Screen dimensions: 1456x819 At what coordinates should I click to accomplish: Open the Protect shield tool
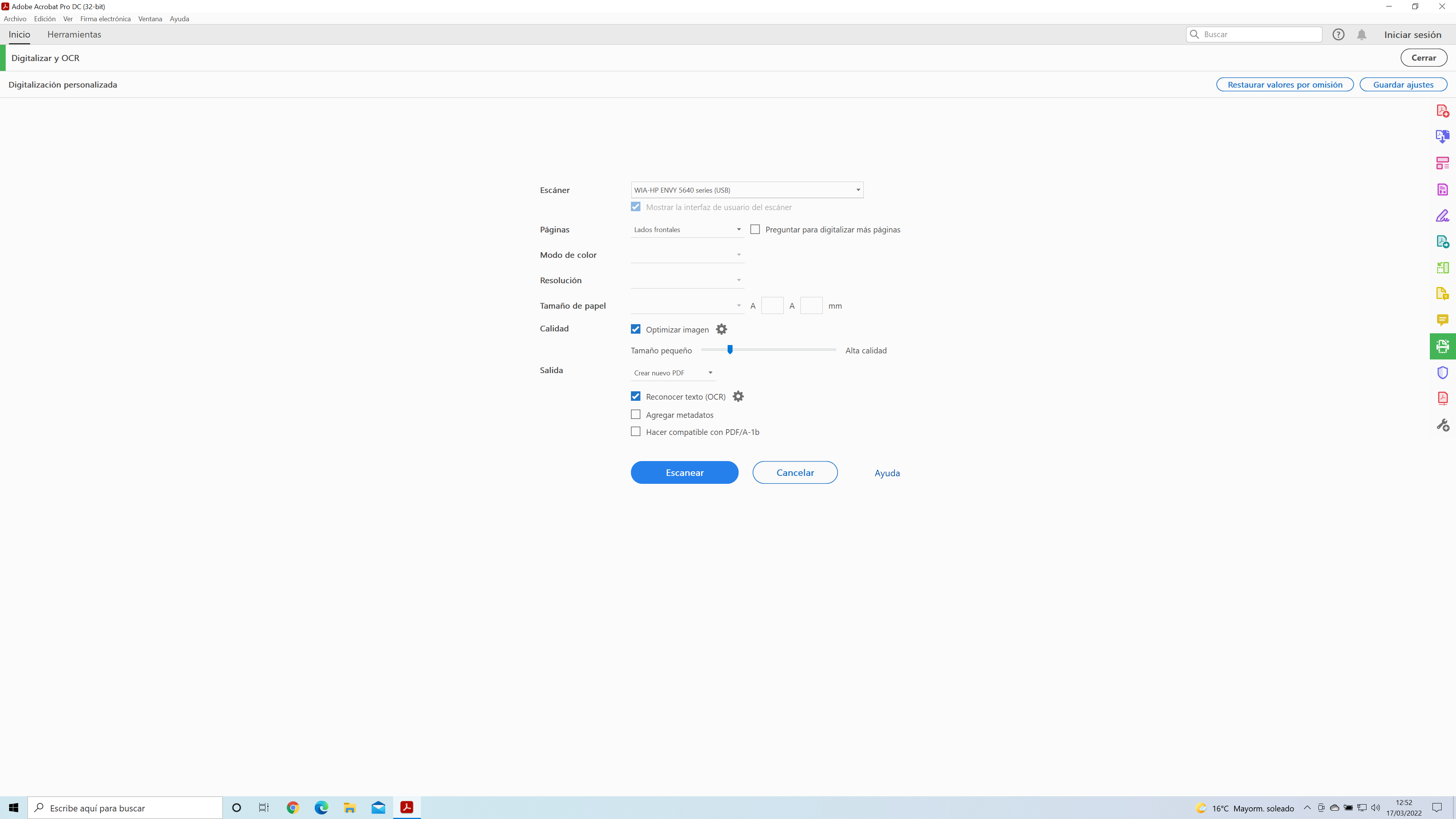coord(1442,372)
